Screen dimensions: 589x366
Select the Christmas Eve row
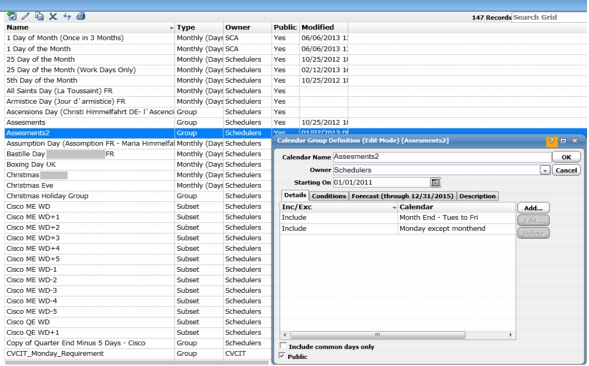(x=138, y=186)
